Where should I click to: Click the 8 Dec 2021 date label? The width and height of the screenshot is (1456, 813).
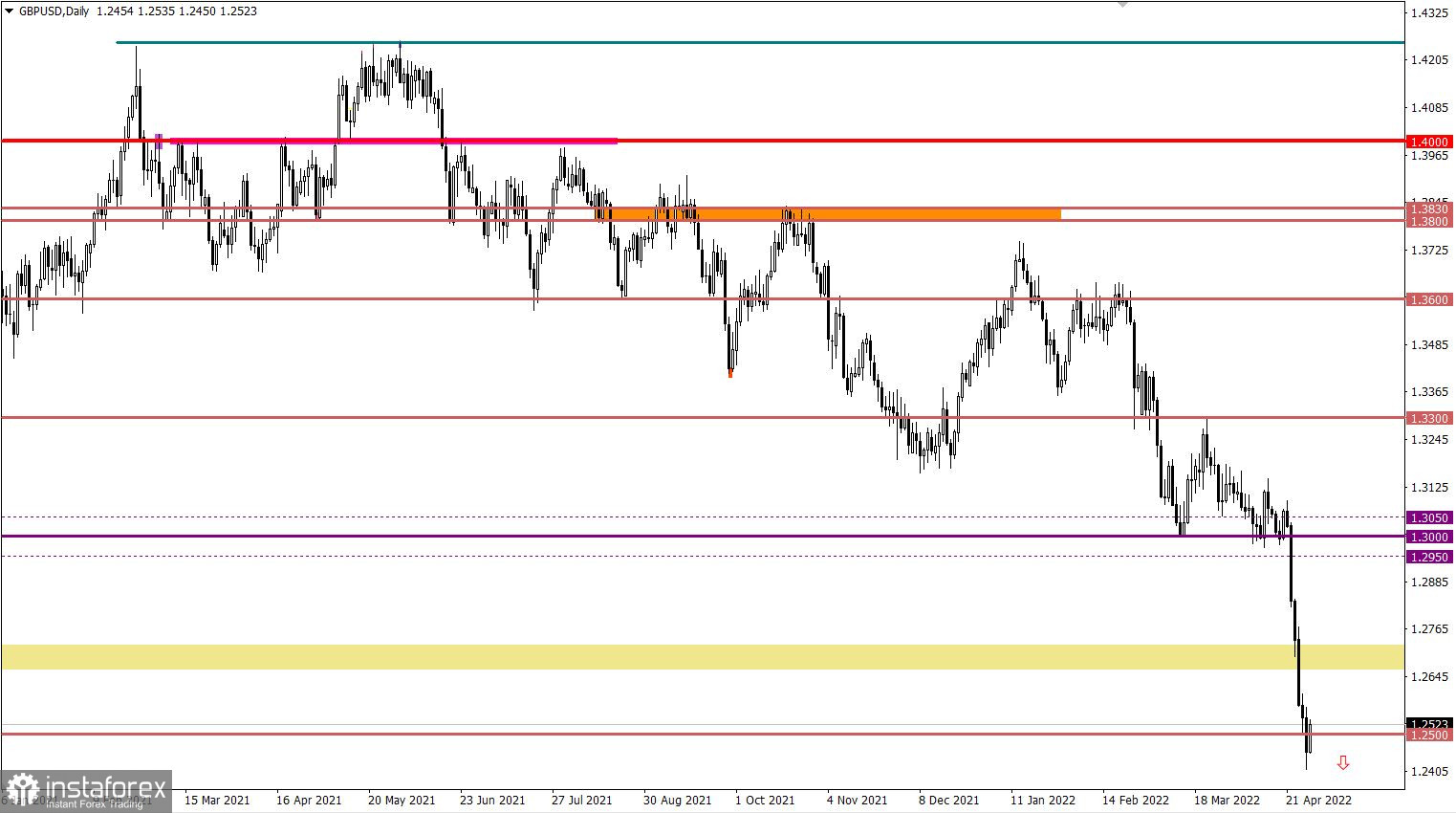pyautogui.click(x=949, y=800)
